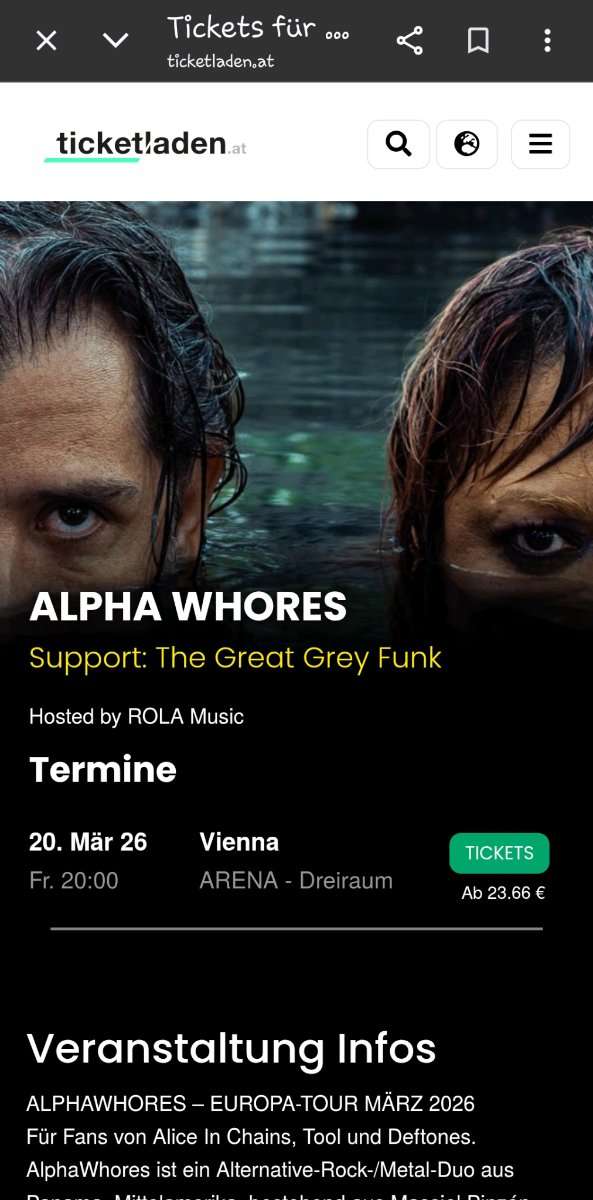Click the Hosted by ROLA Music label
This screenshot has height=1200, width=593.
(x=136, y=716)
